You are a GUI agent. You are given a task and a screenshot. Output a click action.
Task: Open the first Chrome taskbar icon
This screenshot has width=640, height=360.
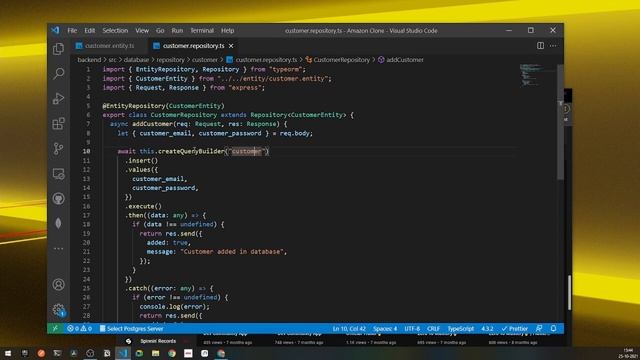pos(172,353)
